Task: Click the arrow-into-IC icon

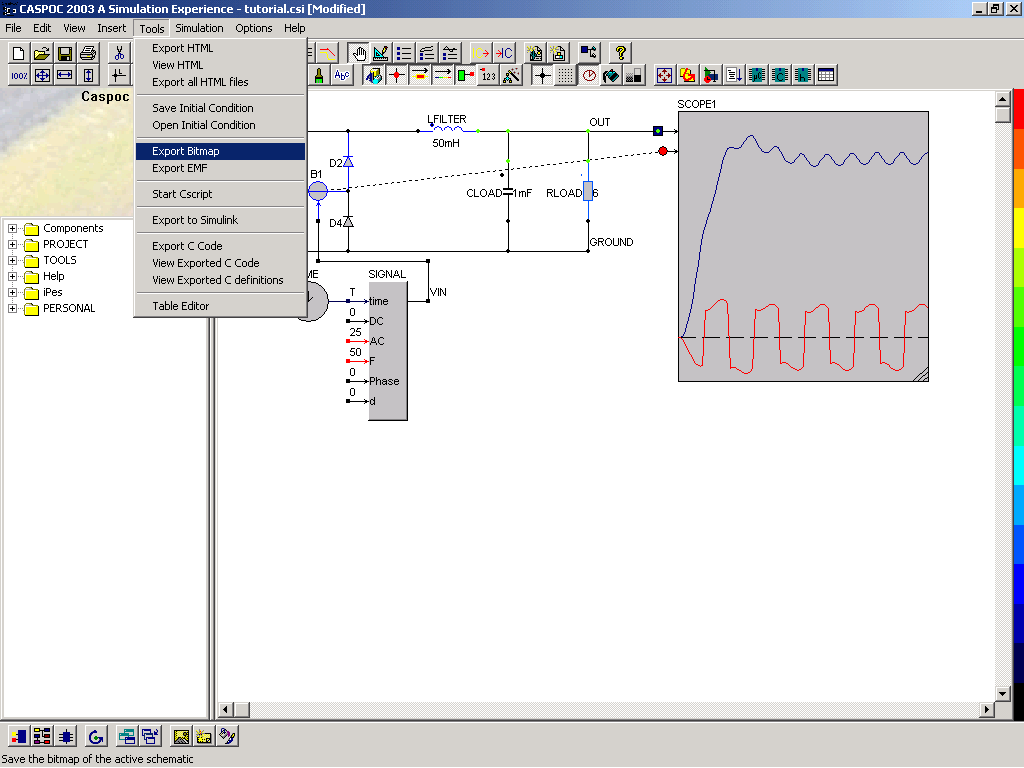Action: coord(504,53)
